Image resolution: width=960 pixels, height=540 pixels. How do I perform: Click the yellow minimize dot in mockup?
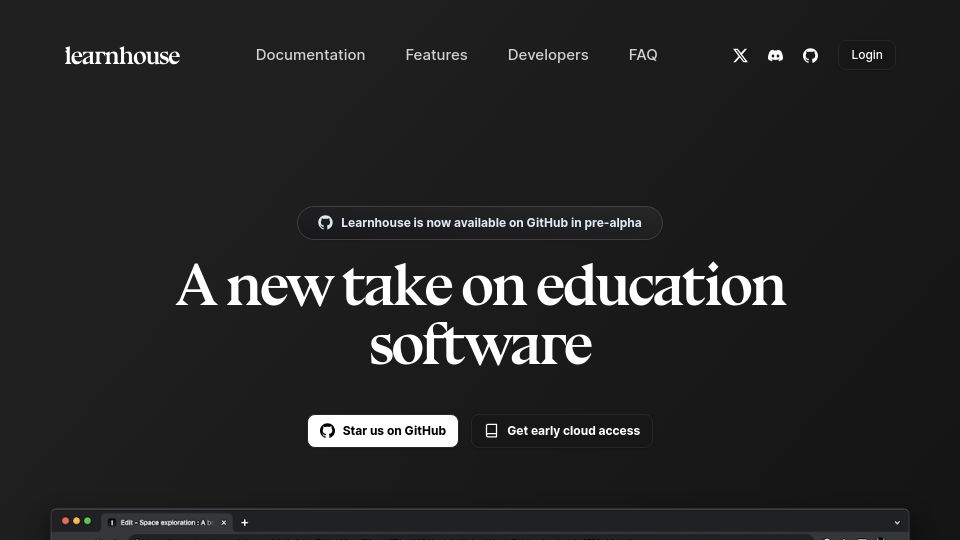[77, 521]
